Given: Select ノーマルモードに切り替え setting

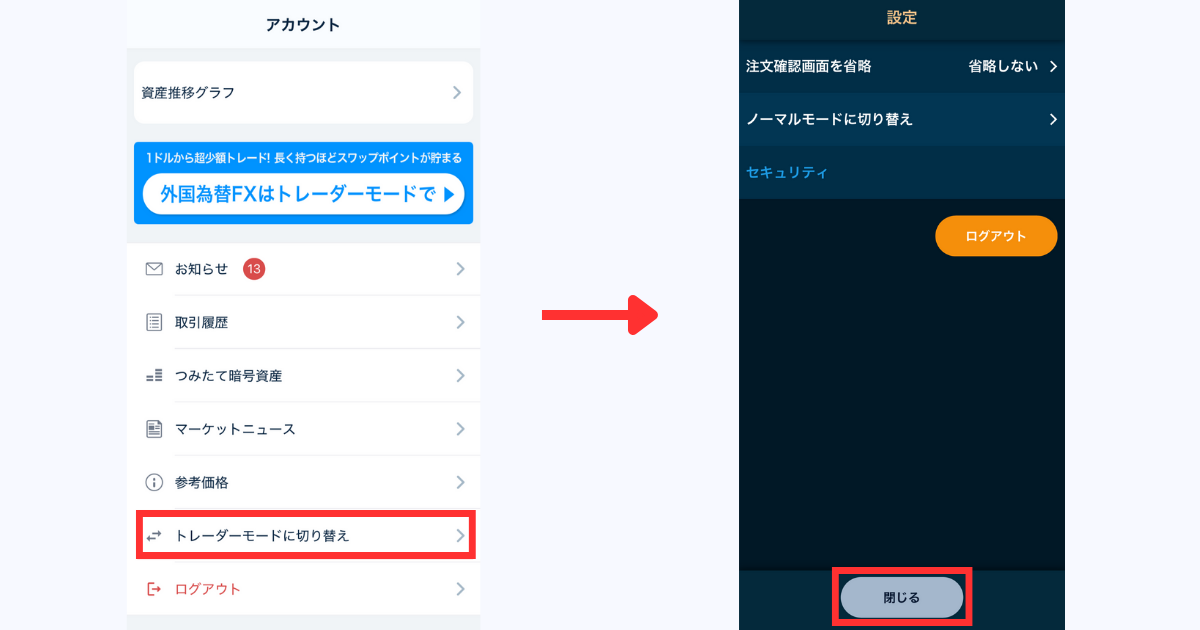Looking at the screenshot, I should click(902, 119).
